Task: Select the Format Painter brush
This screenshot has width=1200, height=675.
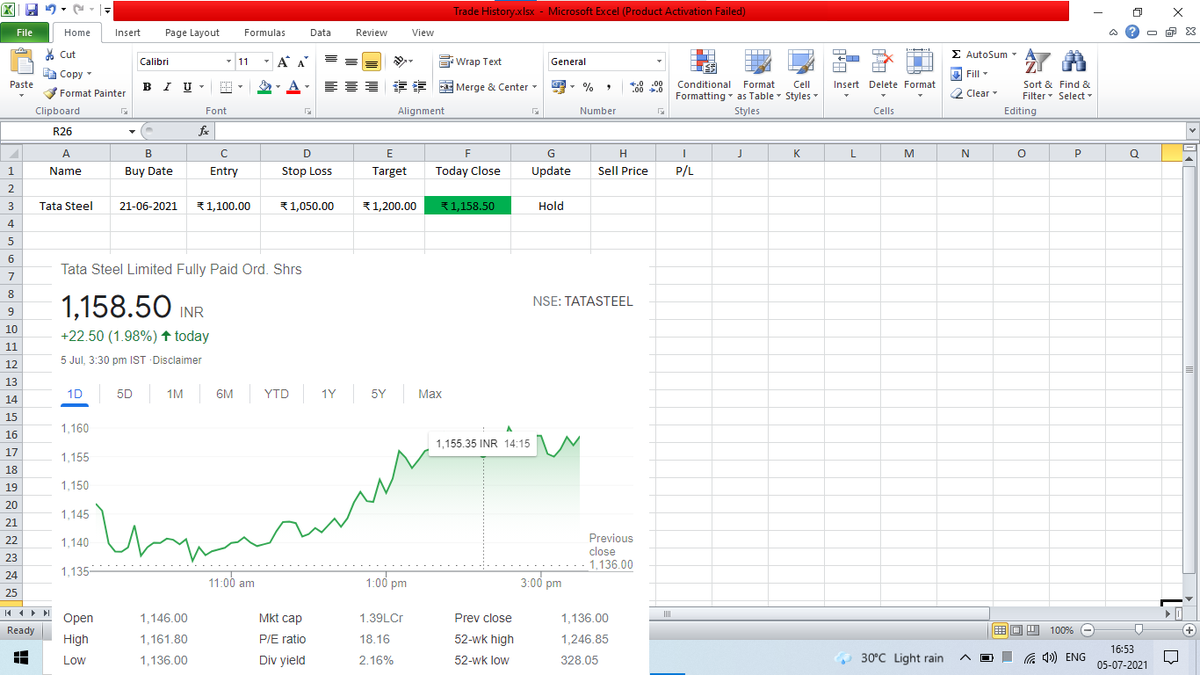Action: coord(85,93)
